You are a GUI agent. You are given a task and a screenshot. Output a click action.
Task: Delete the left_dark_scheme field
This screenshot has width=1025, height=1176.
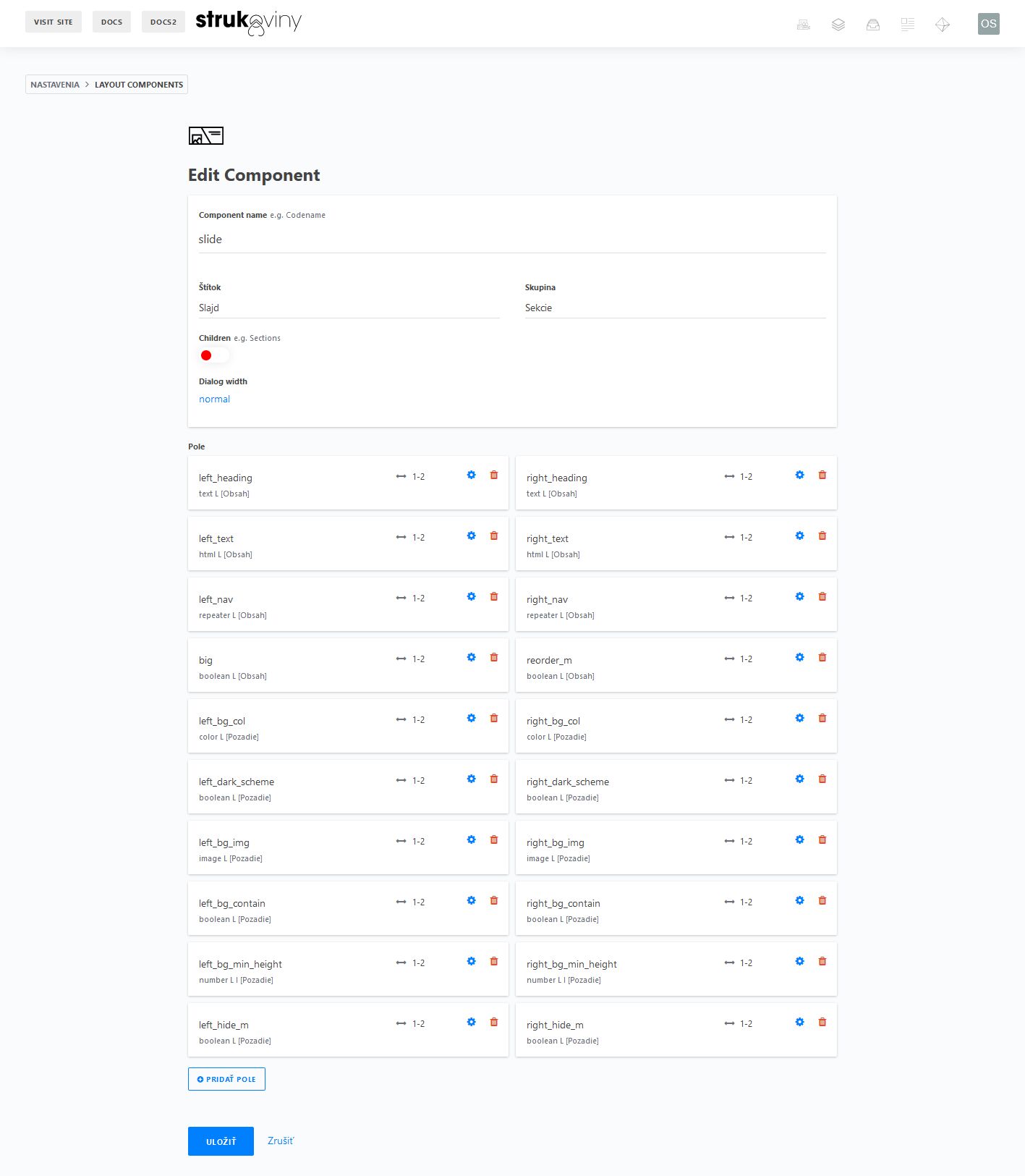coord(494,779)
